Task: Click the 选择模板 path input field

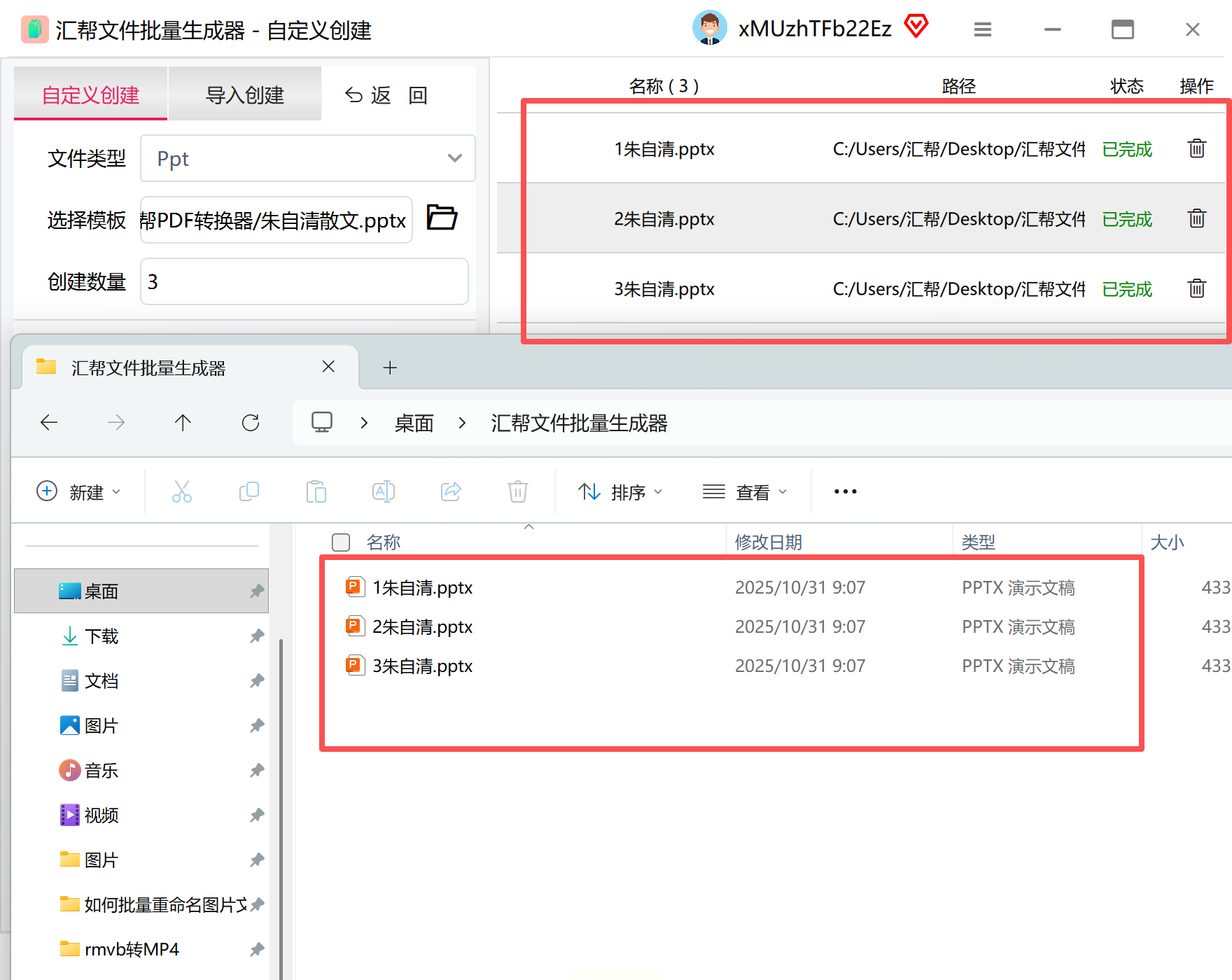Action: [276, 220]
